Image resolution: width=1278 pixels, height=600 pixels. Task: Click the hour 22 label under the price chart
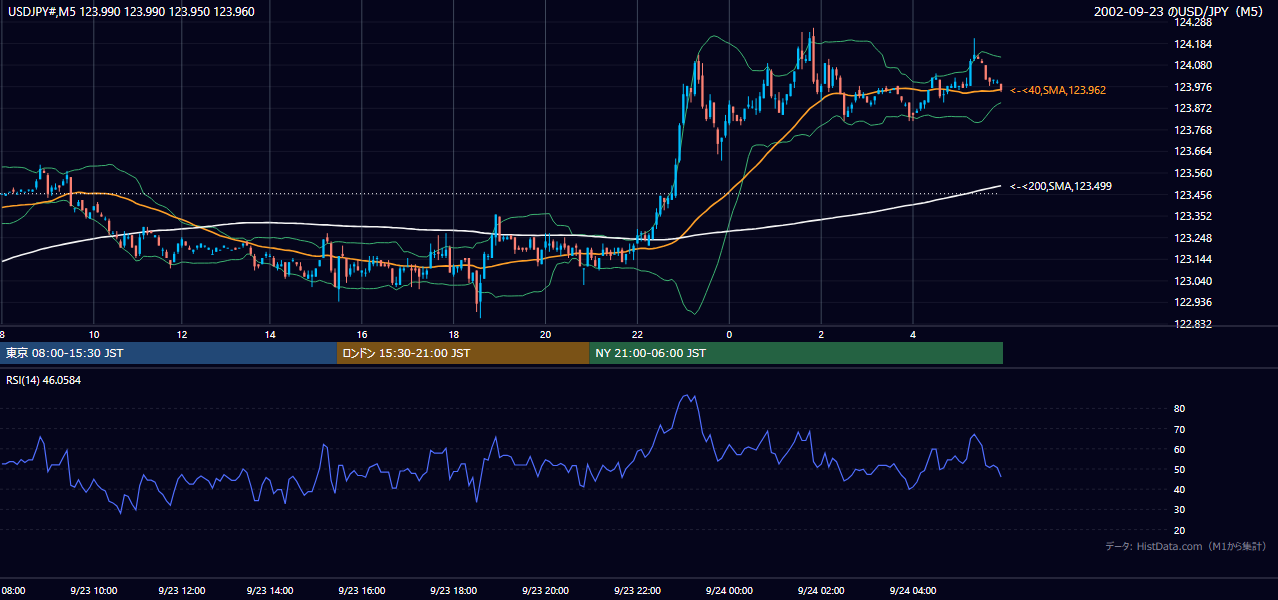[637, 335]
